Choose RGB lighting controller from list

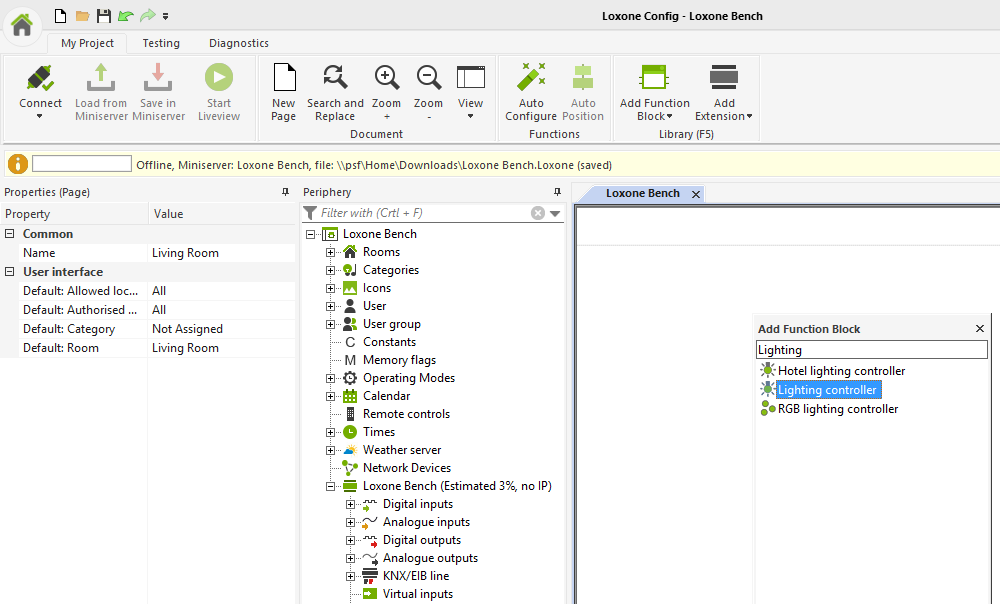click(838, 409)
